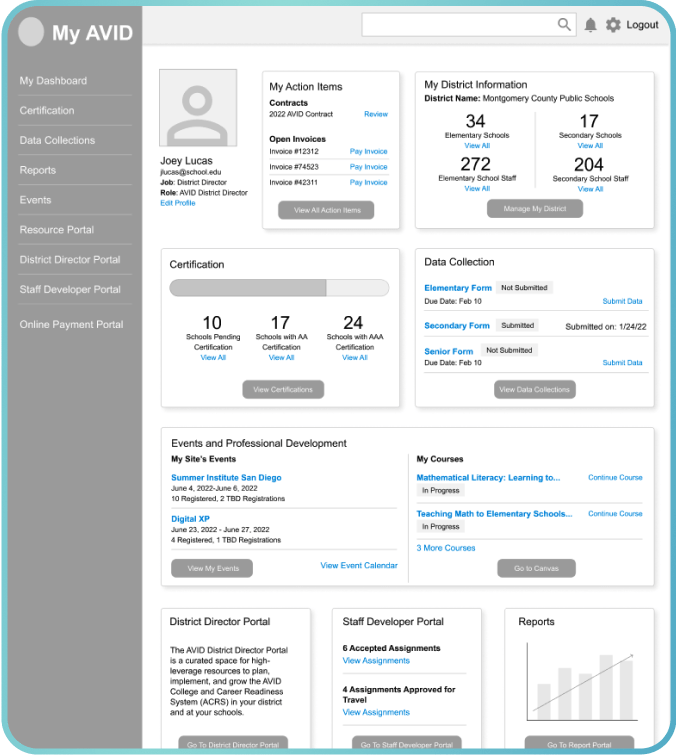The image size is (676, 755).
Task: Click View Data Collections button
Action: pos(534,389)
